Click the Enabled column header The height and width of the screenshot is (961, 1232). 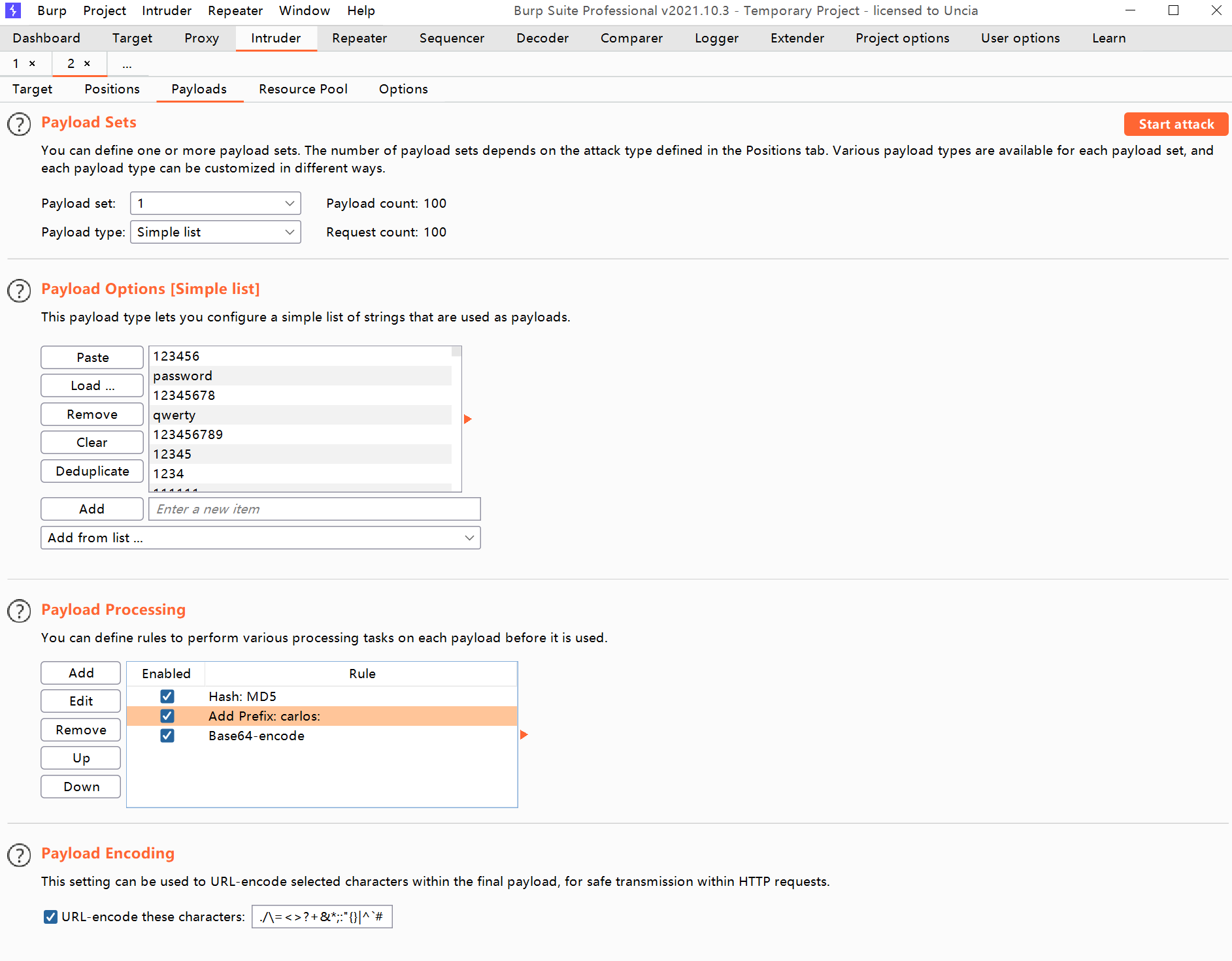pyautogui.click(x=166, y=674)
